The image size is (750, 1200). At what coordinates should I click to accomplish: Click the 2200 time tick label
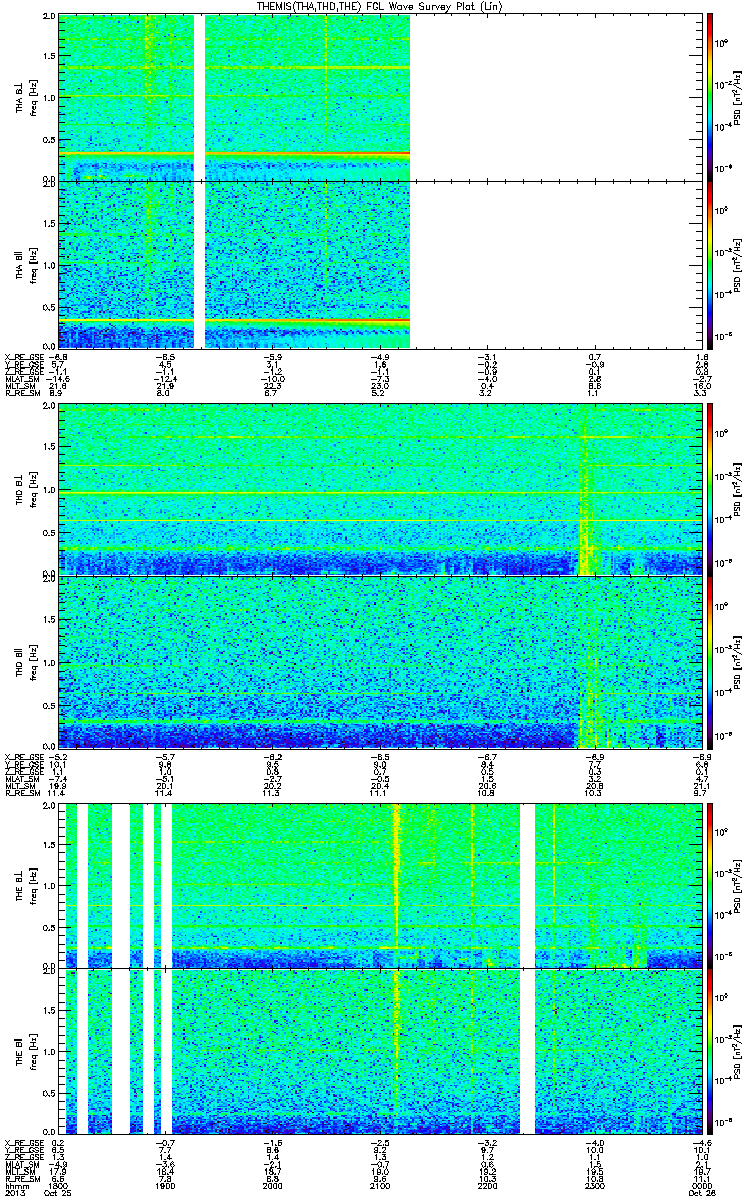pyautogui.click(x=485, y=1187)
